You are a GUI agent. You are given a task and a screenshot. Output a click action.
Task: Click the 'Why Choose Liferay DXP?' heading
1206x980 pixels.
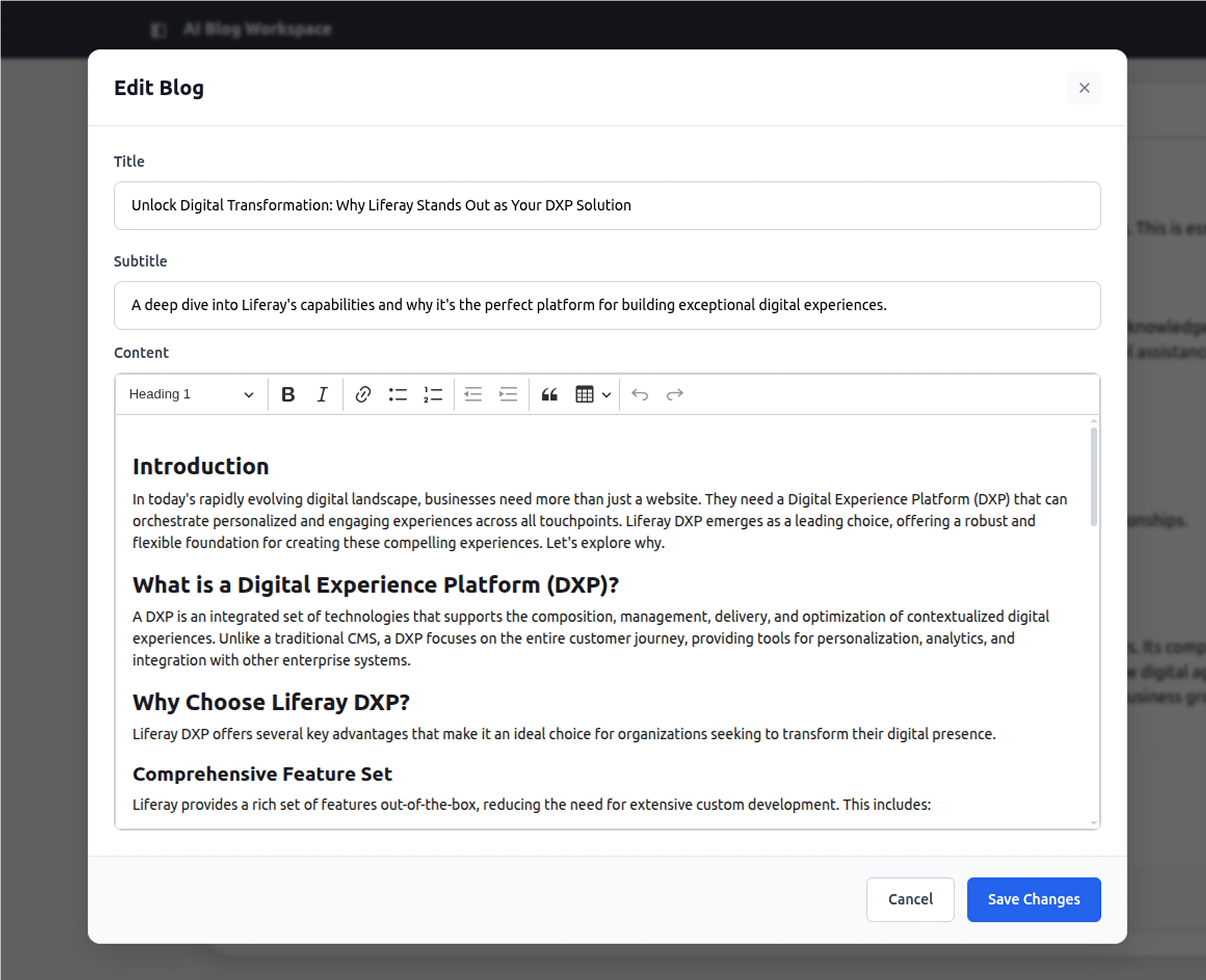point(271,702)
